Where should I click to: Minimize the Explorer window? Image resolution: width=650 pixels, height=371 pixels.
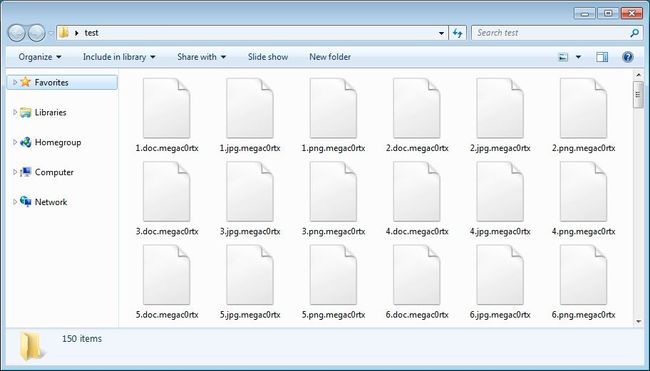585,13
